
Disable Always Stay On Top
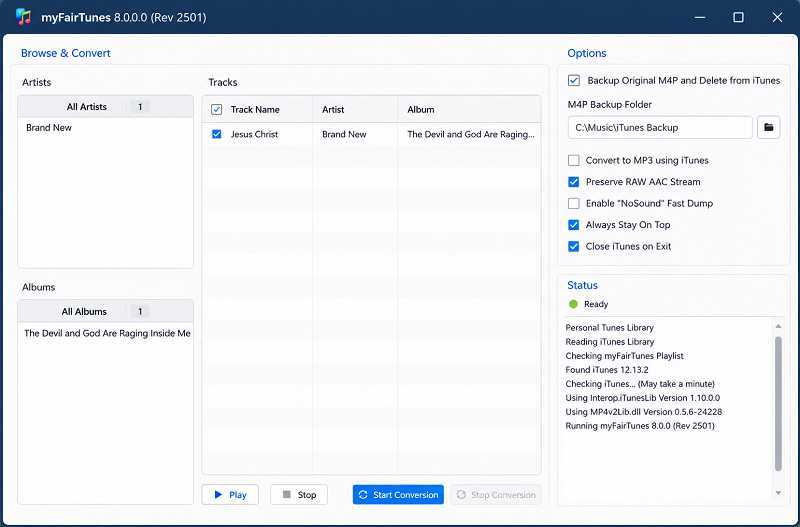573,224
